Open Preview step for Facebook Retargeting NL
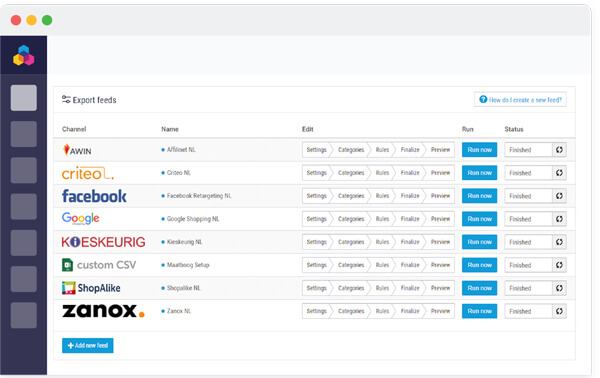Screen dimensions: 600x378 (x=440, y=196)
